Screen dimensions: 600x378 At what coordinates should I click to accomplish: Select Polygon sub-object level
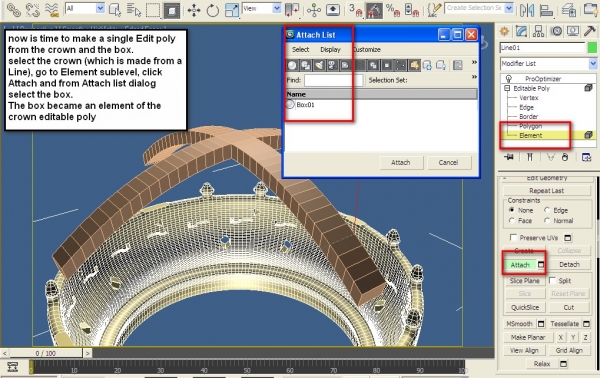(530, 126)
